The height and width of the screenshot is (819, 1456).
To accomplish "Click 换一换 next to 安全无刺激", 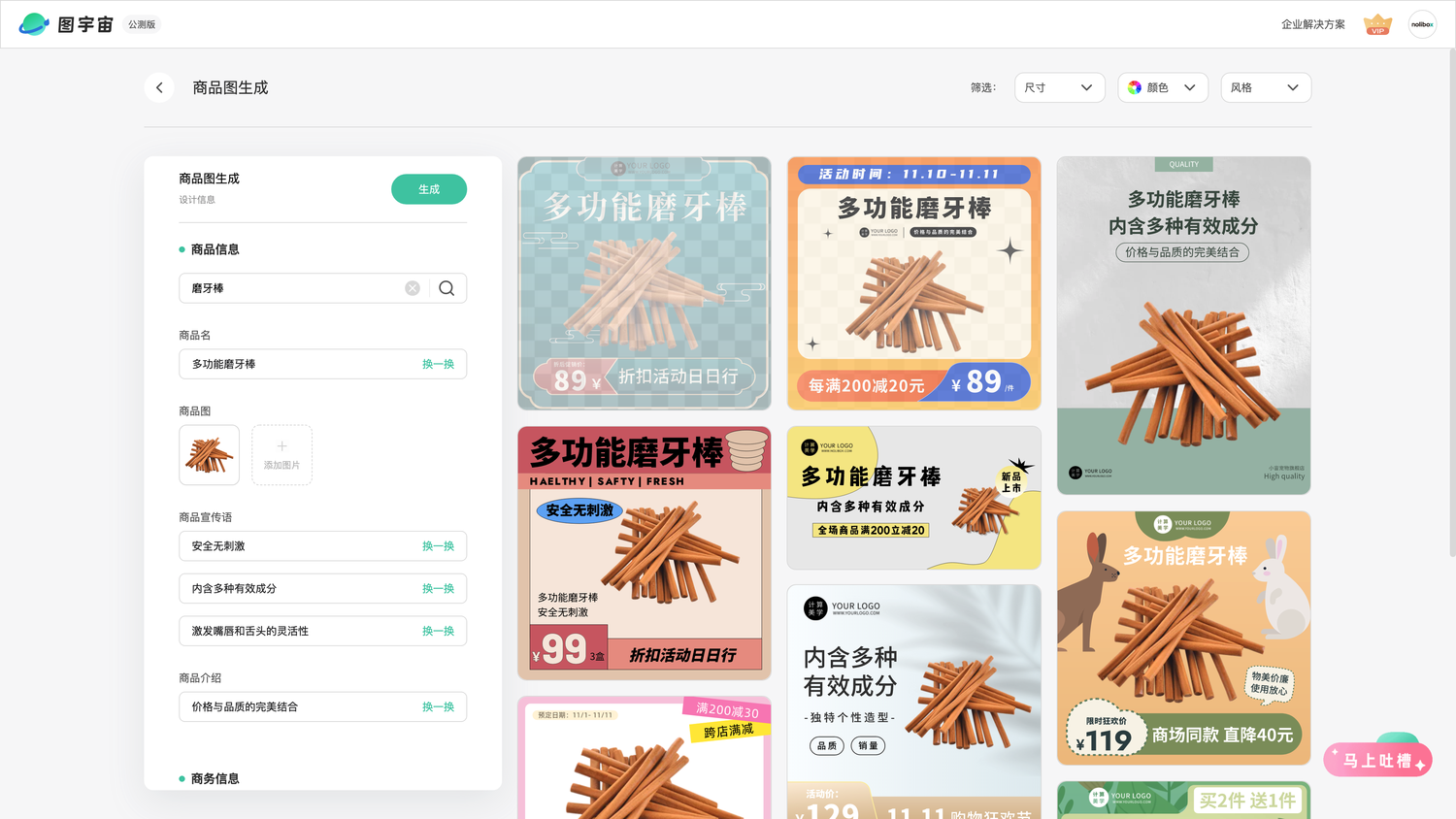I will point(438,546).
